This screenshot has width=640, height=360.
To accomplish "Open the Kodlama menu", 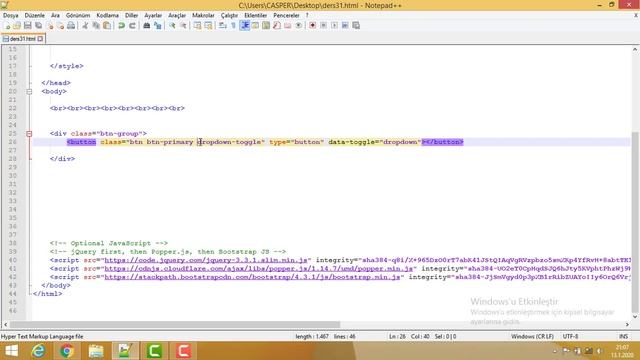I will tap(107, 16).
